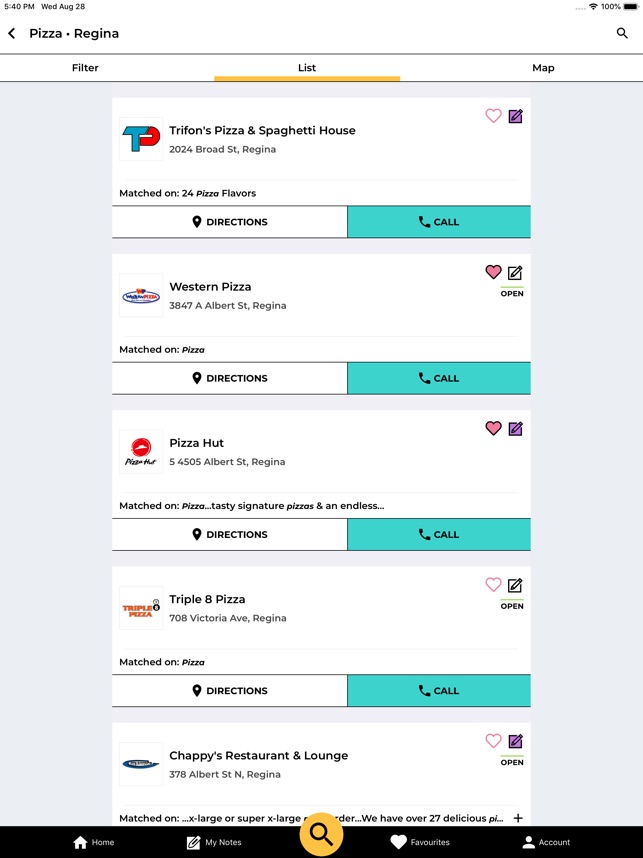643x858 pixels.
Task: Call Pizza Hut
Action: click(438, 534)
